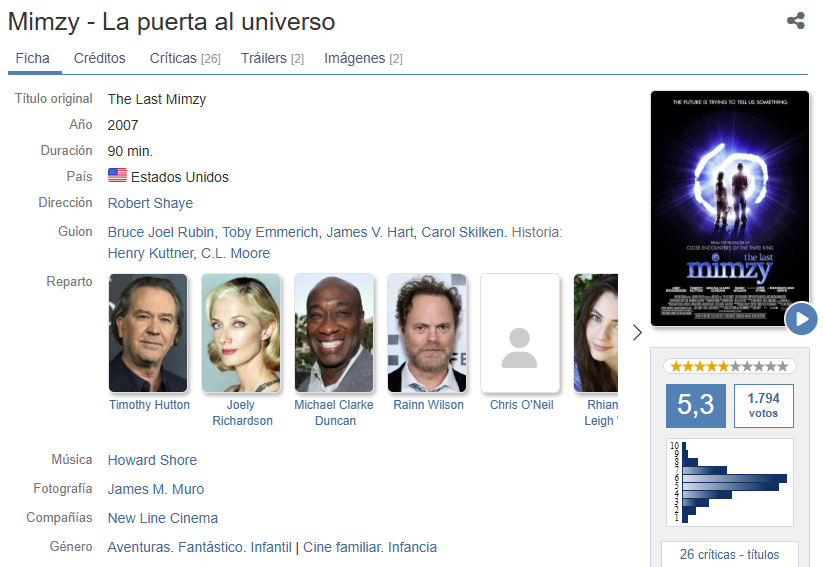Rate the film using star bar
Viewport: 823px width, 567px height.
click(x=729, y=366)
